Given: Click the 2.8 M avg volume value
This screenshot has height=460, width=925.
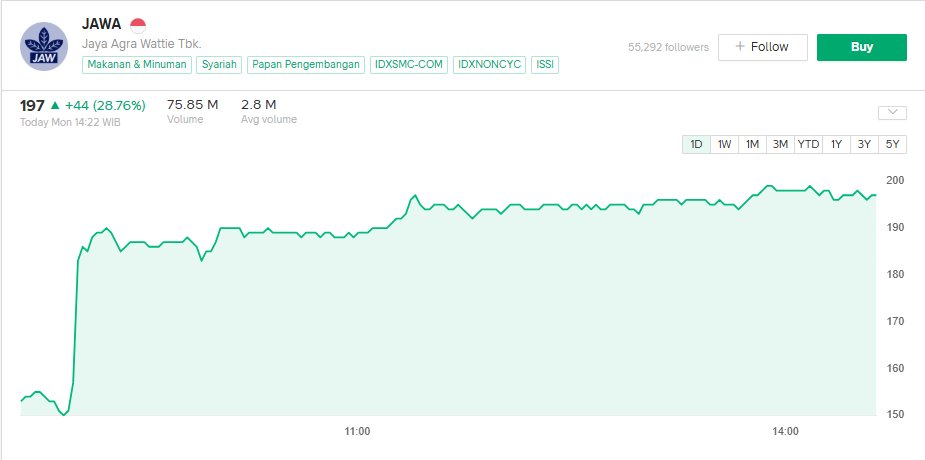Looking at the screenshot, I should click(x=258, y=105).
